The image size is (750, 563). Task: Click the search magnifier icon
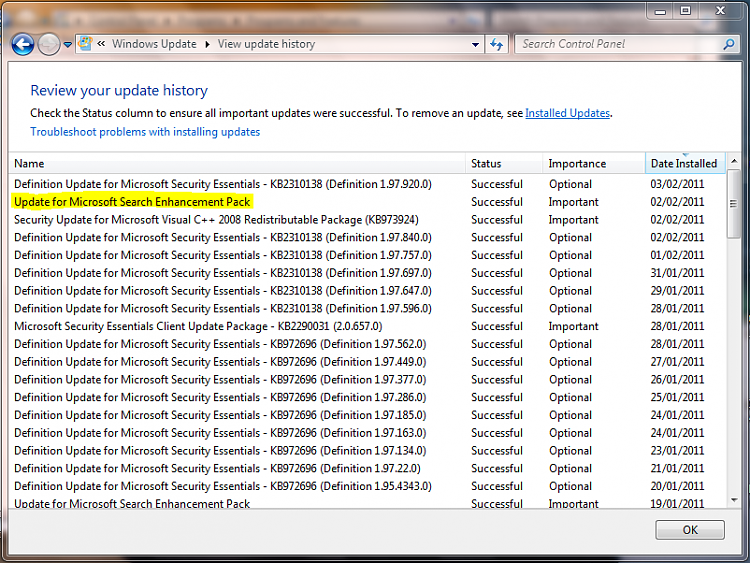[x=728, y=44]
